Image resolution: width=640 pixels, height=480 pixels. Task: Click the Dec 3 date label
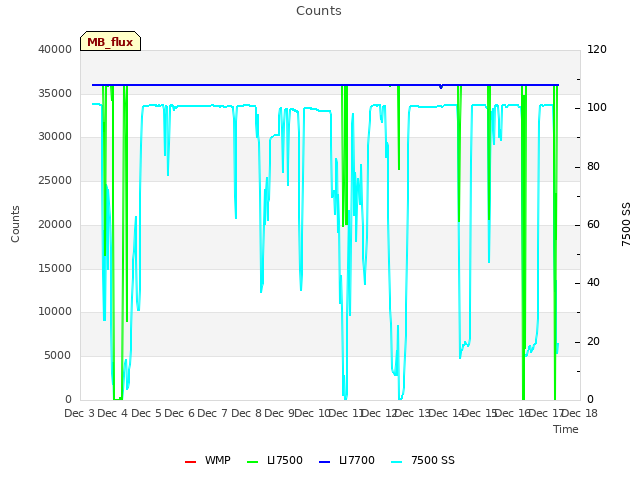(x=80, y=413)
